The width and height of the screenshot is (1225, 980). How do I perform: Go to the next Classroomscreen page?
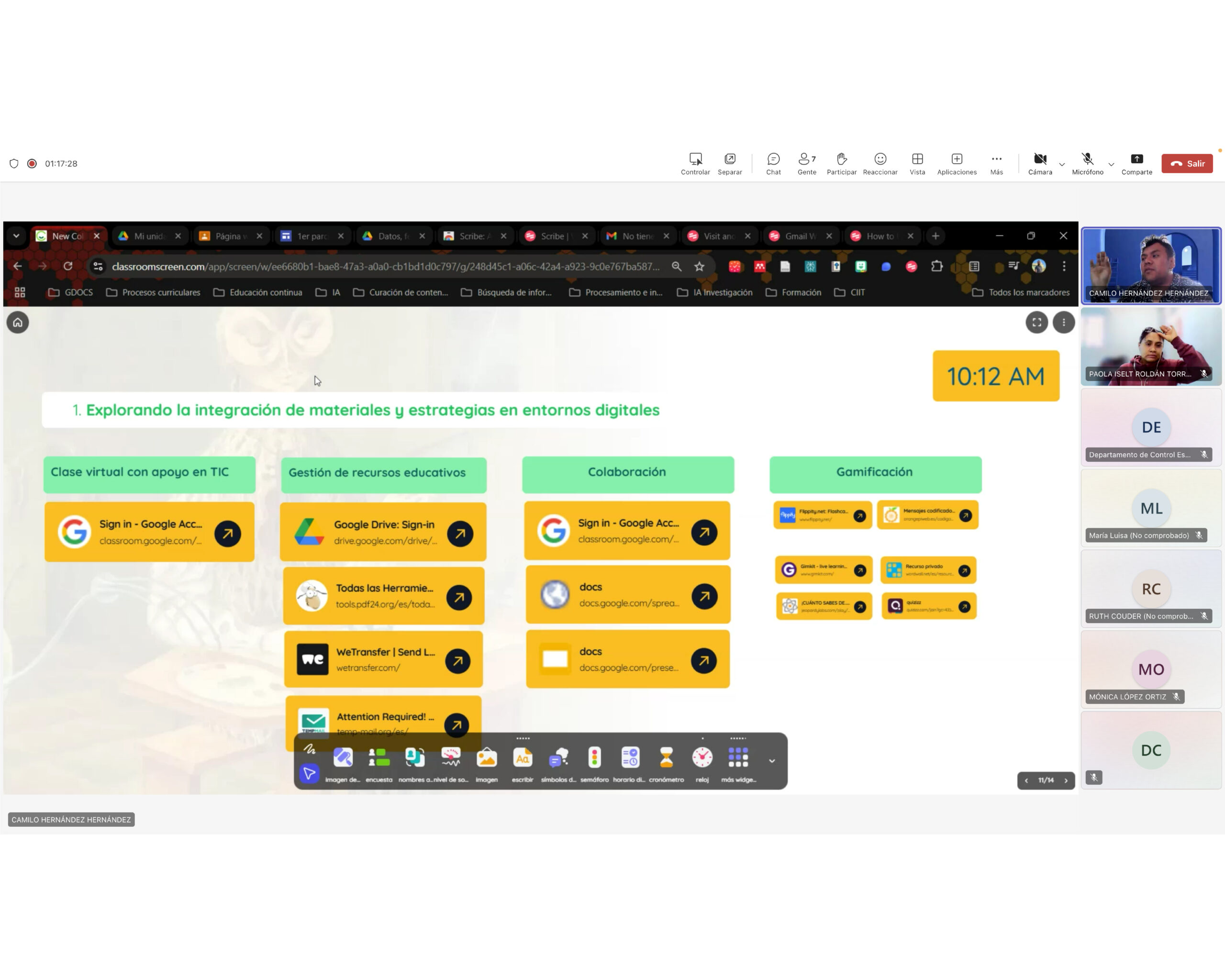point(1066,780)
